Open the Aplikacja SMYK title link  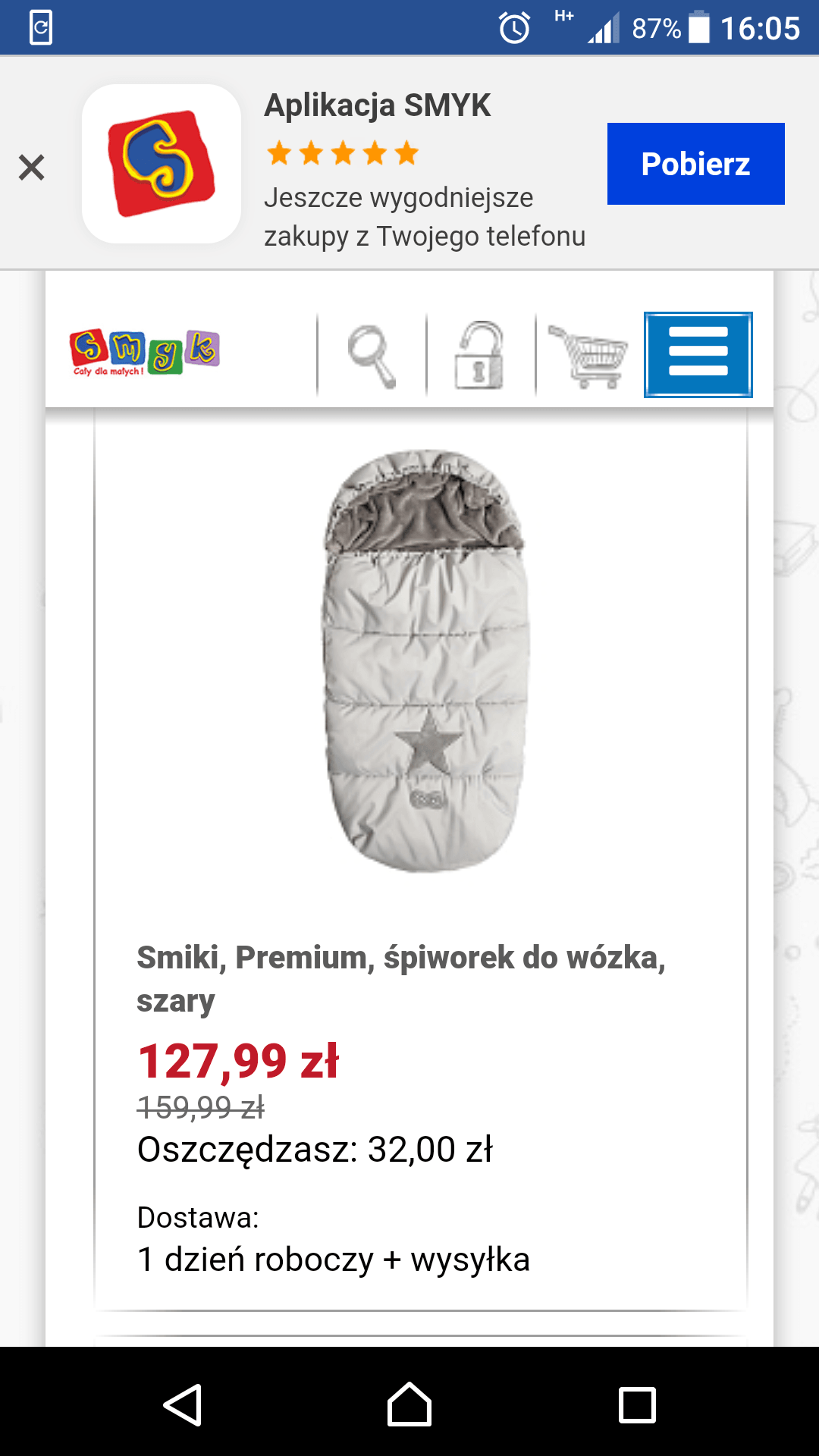click(377, 105)
